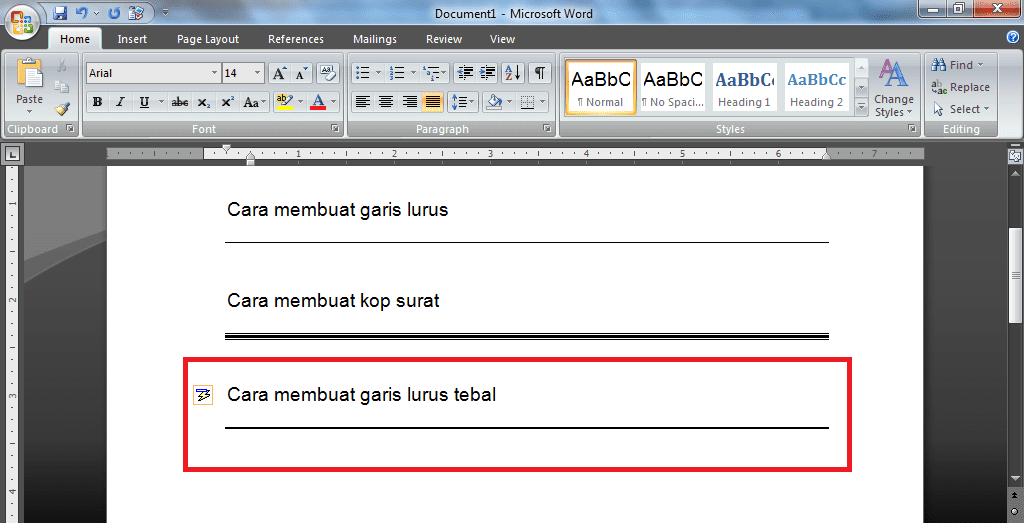Open the References tab
This screenshot has height=523, width=1024.
(296, 39)
